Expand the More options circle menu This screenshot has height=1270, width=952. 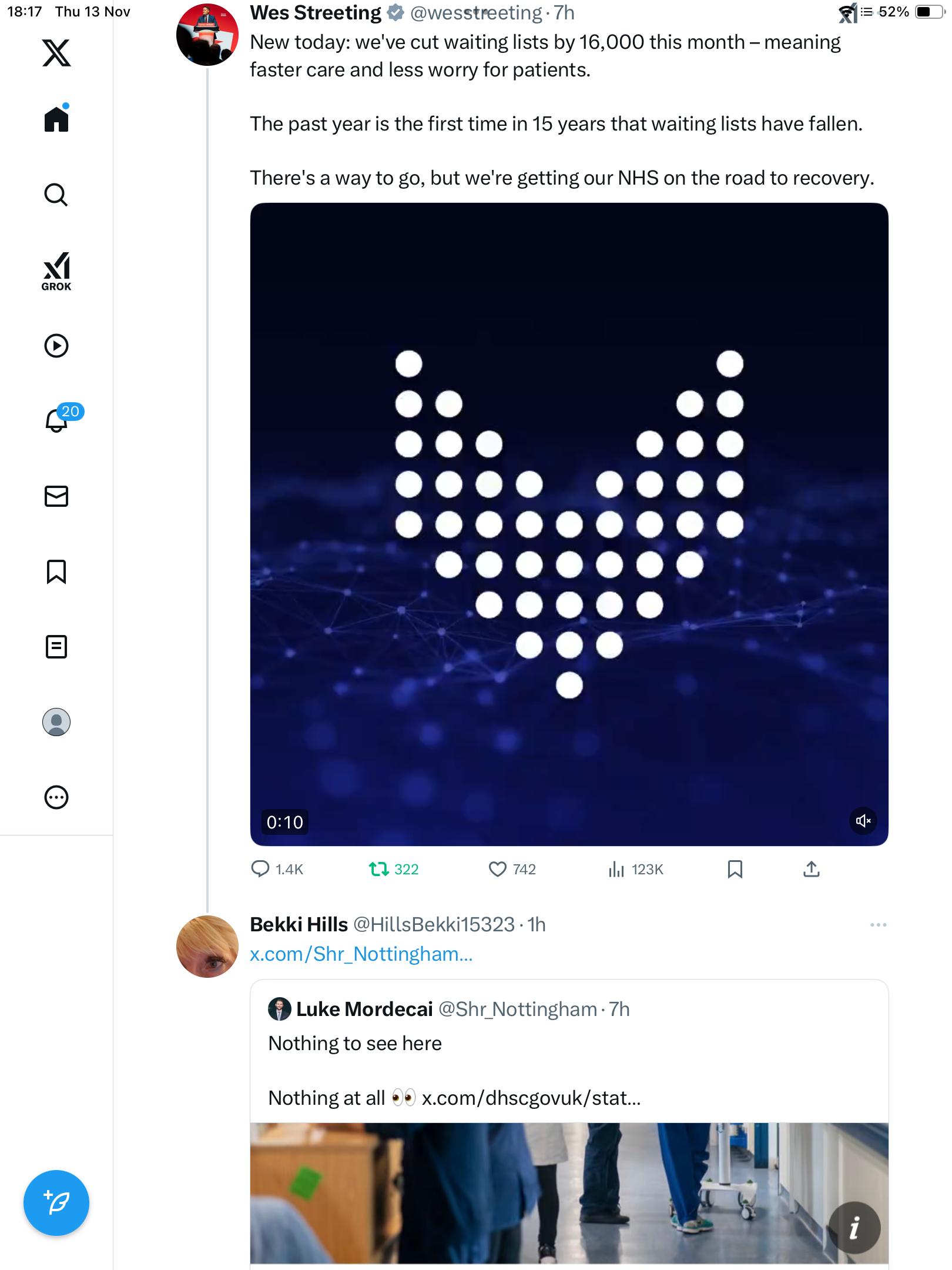tap(56, 797)
